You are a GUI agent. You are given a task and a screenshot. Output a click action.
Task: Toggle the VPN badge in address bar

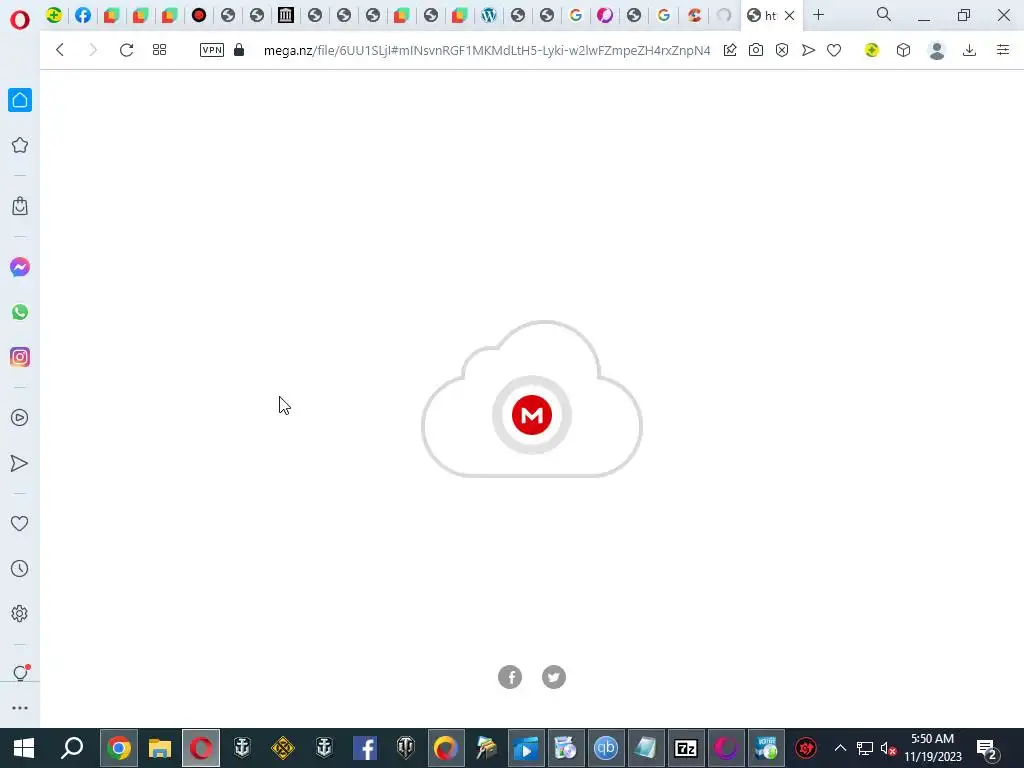(x=212, y=50)
